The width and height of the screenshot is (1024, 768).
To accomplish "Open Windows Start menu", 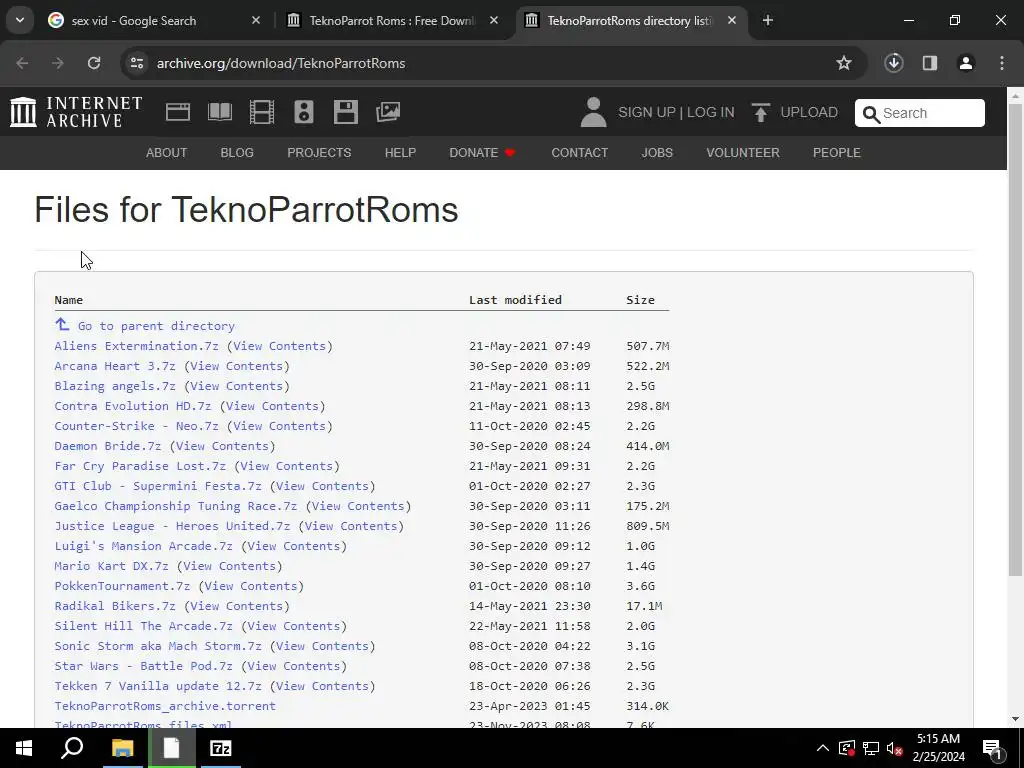I will 24,748.
